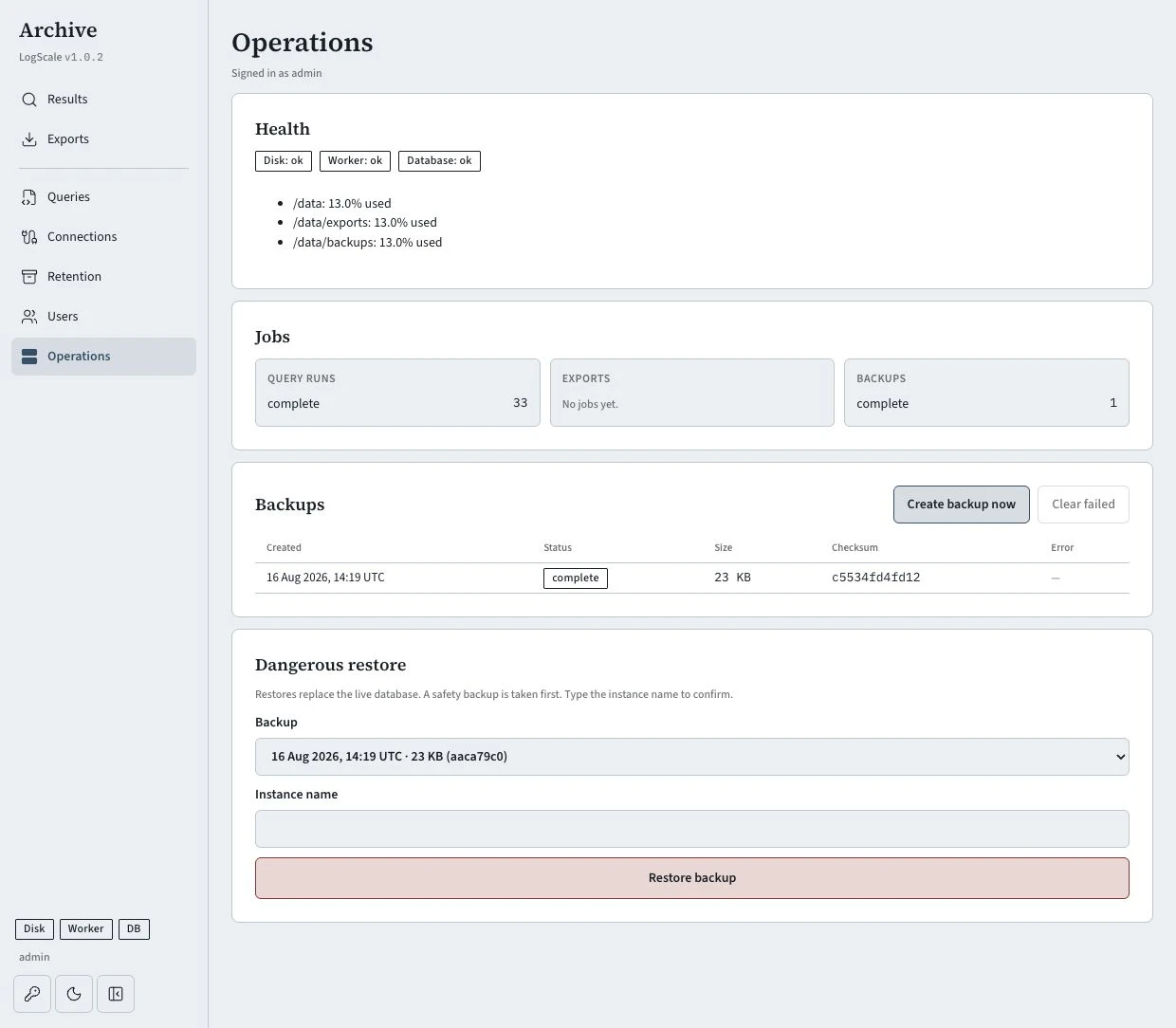Click the checksum c5534fd4fd12
Image resolution: width=1176 pixels, height=1028 pixels.
[875, 578]
